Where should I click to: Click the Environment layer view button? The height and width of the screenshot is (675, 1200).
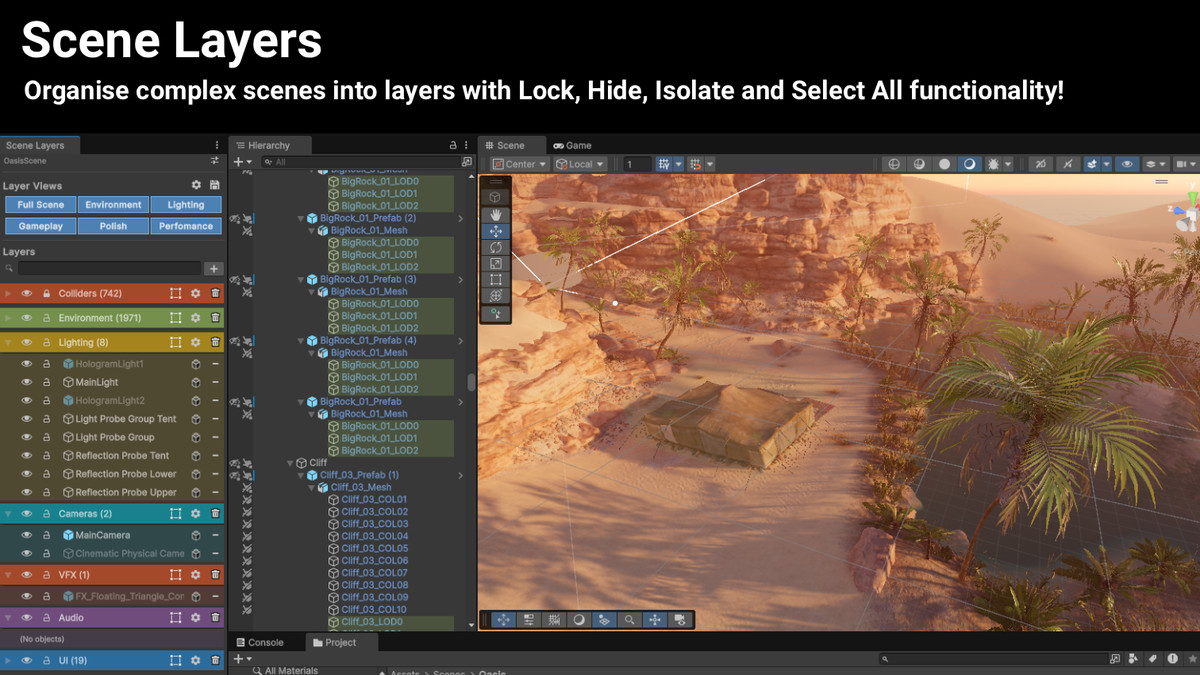coord(112,204)
